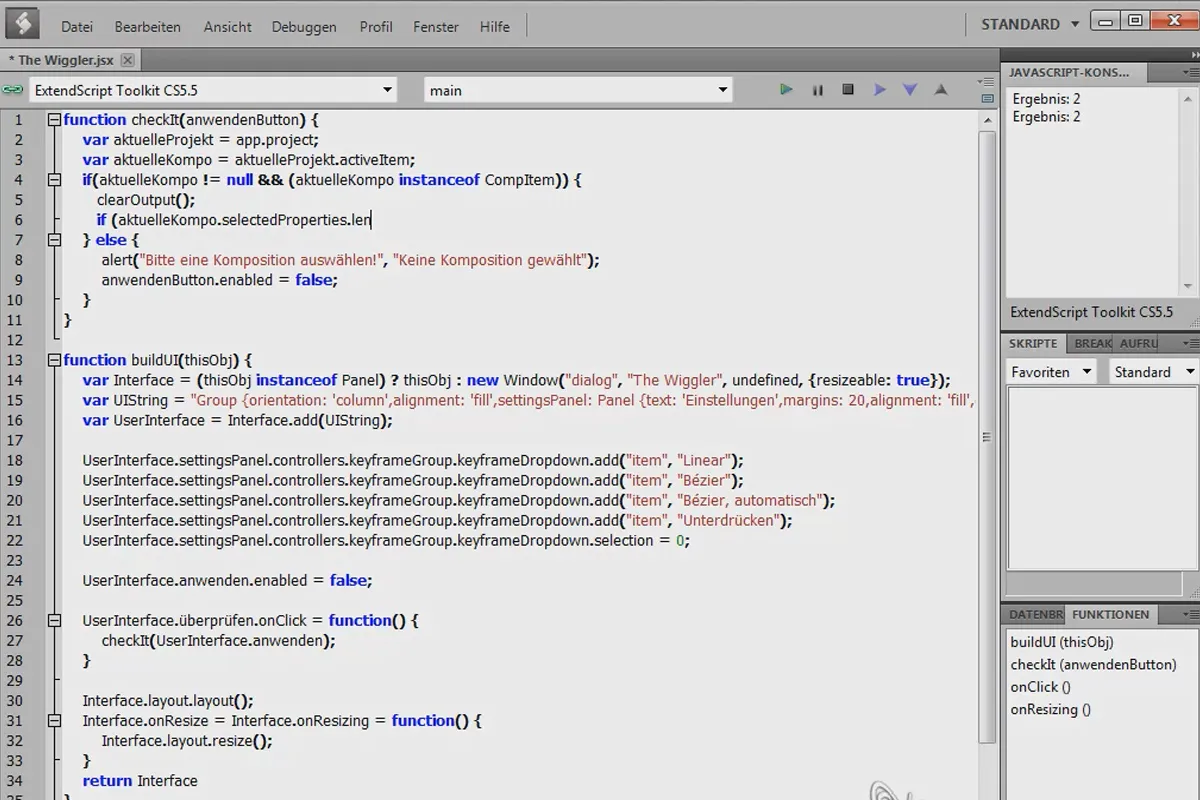Step out with the gray up arrow
The image size is (1200, 800).
[941, 90]
